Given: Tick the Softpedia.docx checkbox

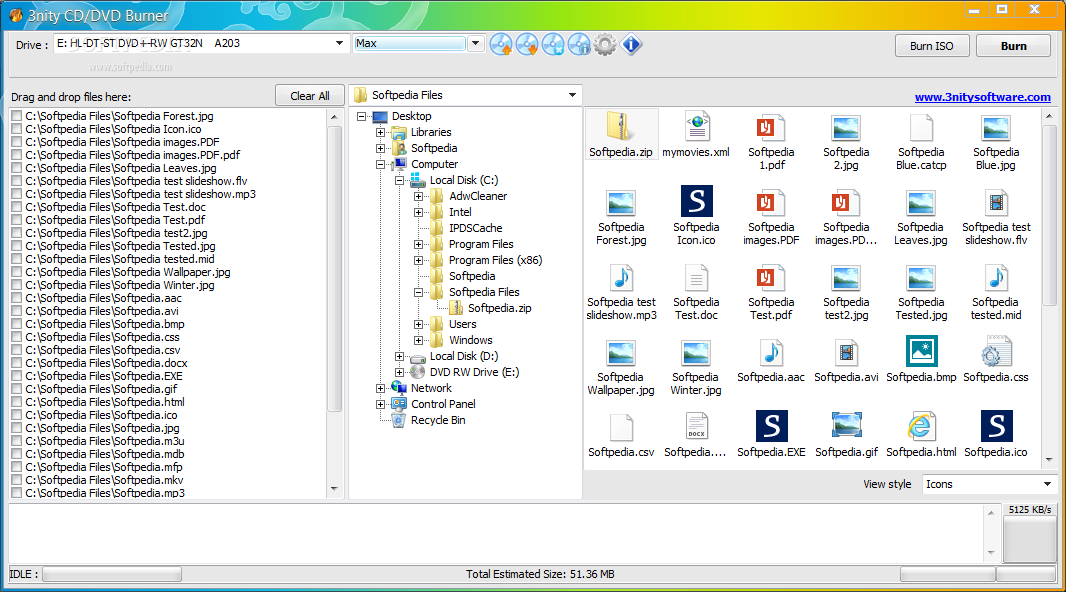Looking at the screenshot, I should (x=17, y=363).
